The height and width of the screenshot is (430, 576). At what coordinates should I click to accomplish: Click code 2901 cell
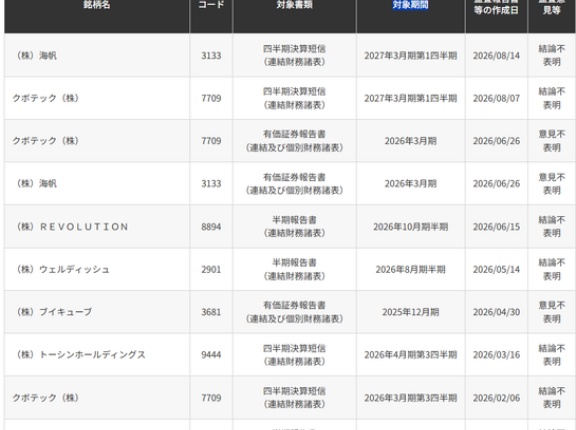pyautogui.click(x=211, y=270)
